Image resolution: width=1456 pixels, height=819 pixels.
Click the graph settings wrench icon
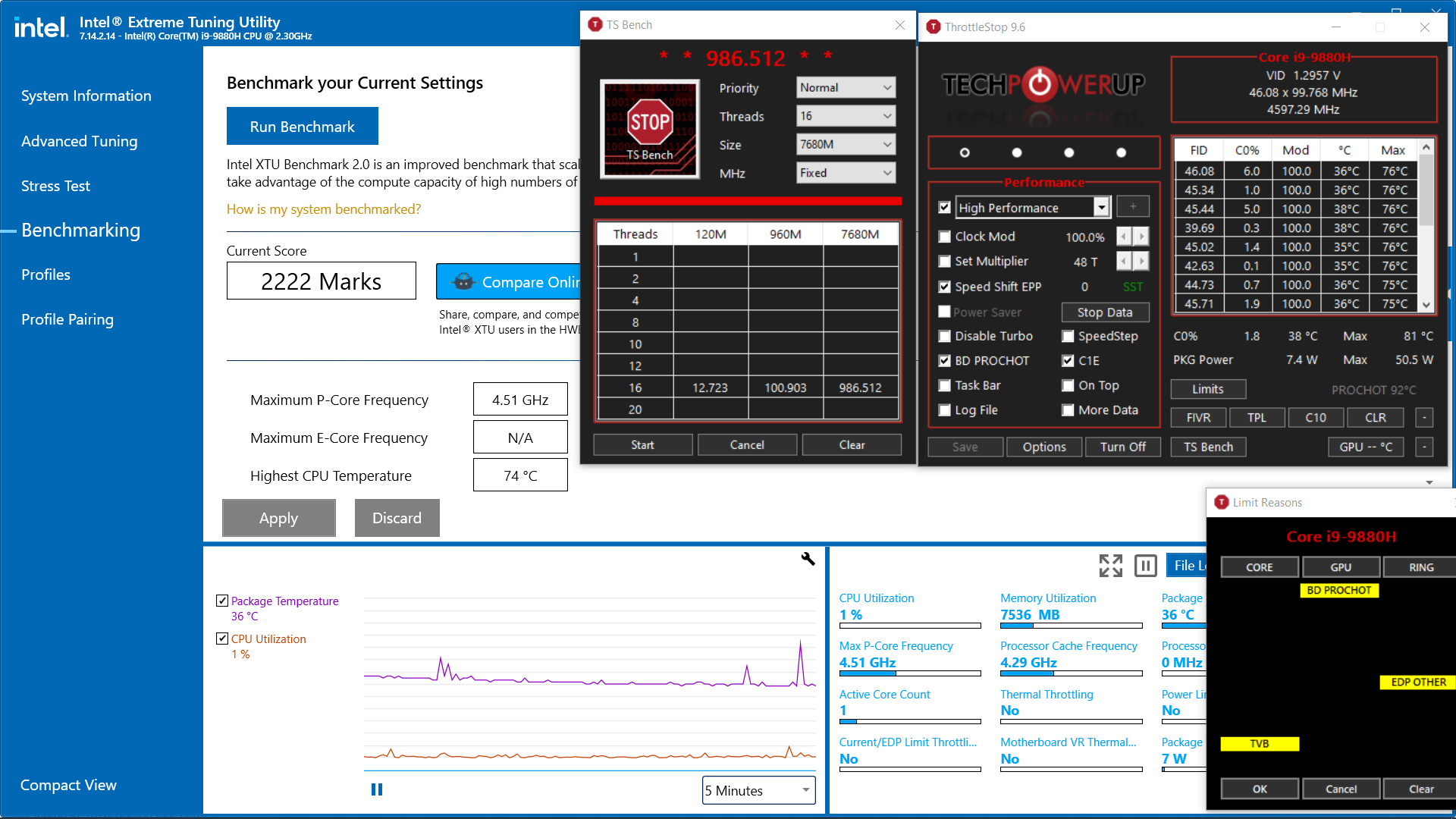click(808, 559)
